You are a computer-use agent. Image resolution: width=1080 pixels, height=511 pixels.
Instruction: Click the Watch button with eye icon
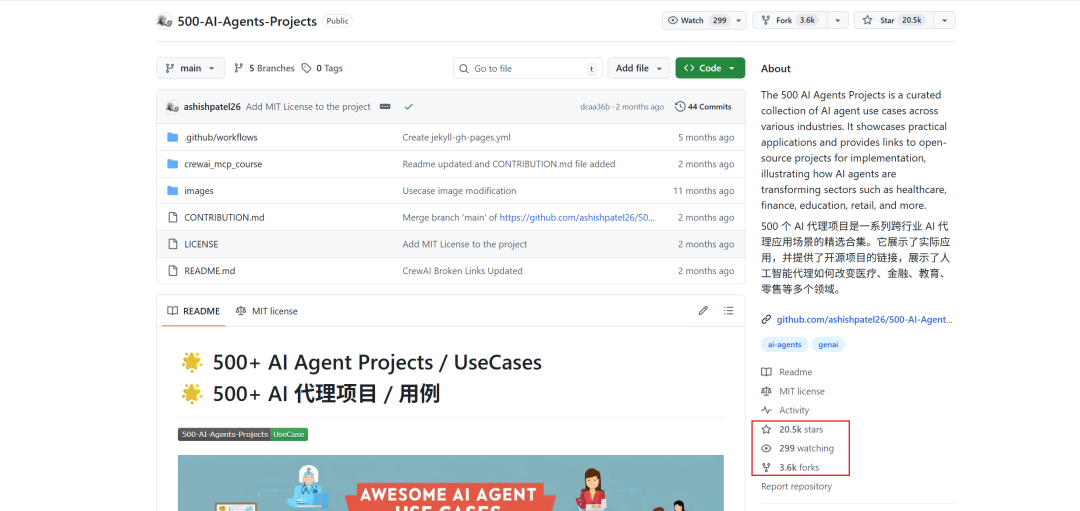click(x=696, y=21)
